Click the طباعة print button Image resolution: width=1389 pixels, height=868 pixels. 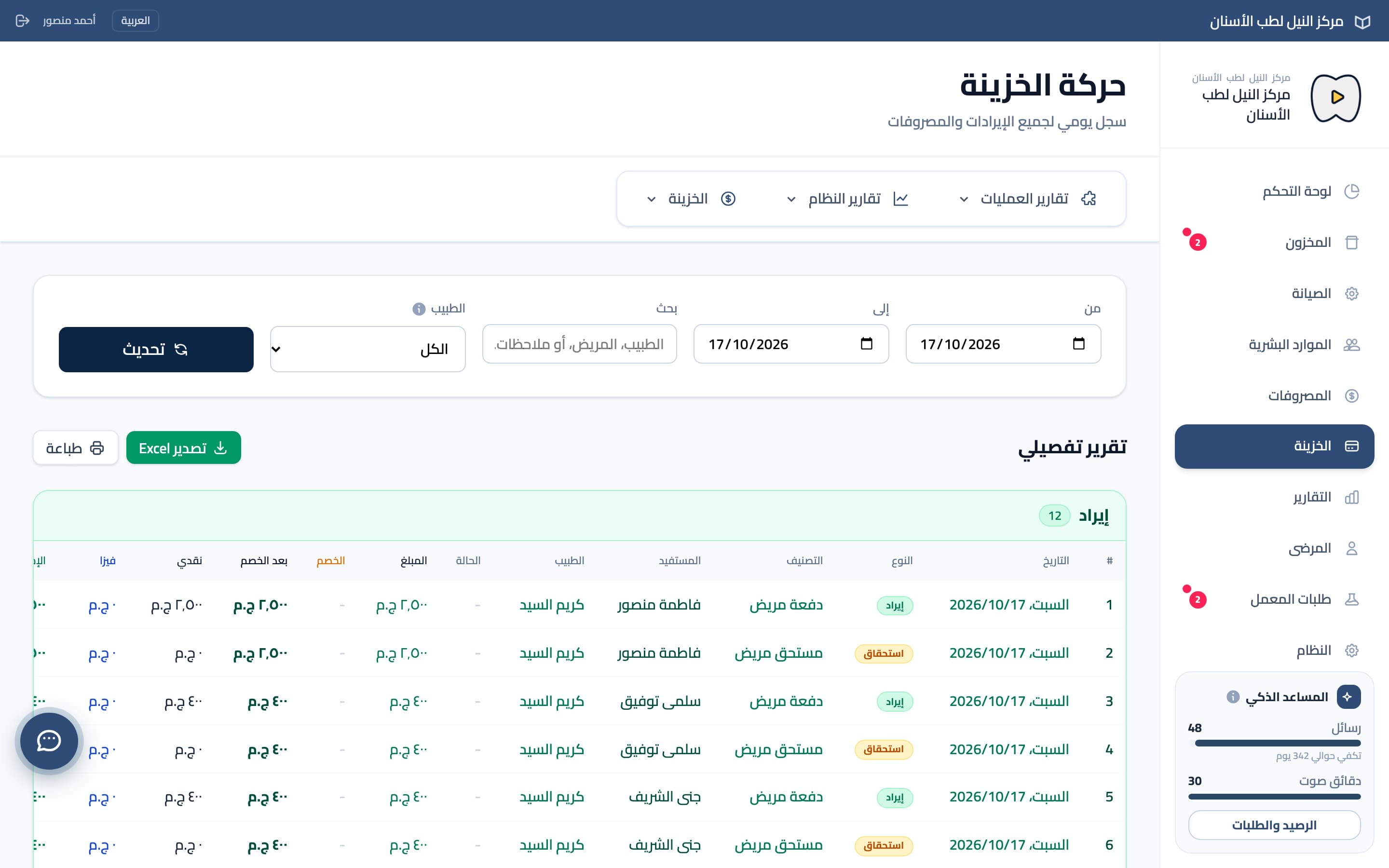point(75,448)
